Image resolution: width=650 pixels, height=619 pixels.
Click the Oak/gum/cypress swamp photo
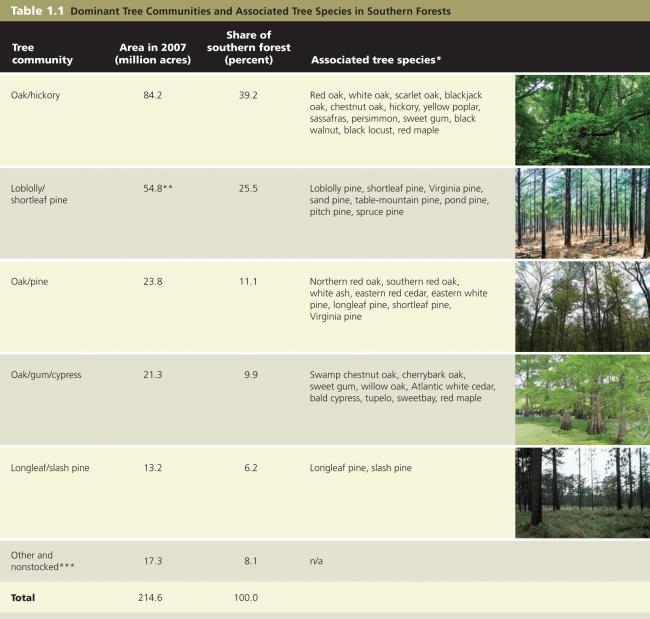[582, 398]
